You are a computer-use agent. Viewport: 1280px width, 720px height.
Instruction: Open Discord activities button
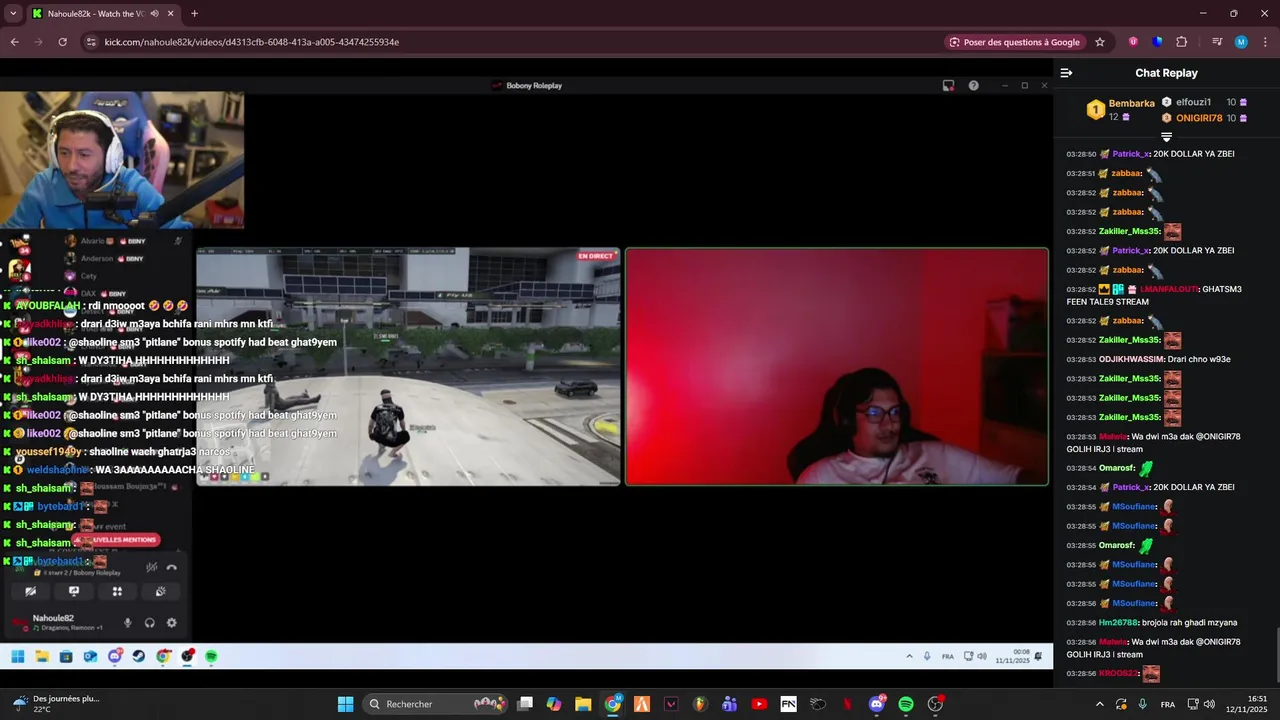coord(117,591)
